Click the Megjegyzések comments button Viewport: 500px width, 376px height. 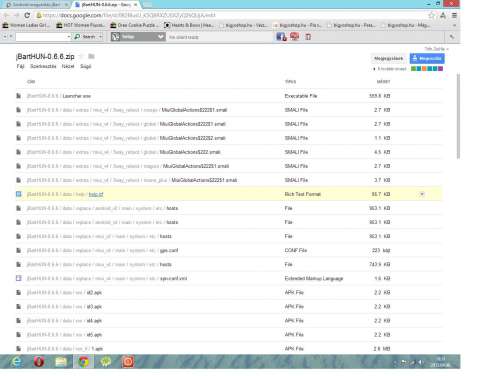click(x=388, y=58)
